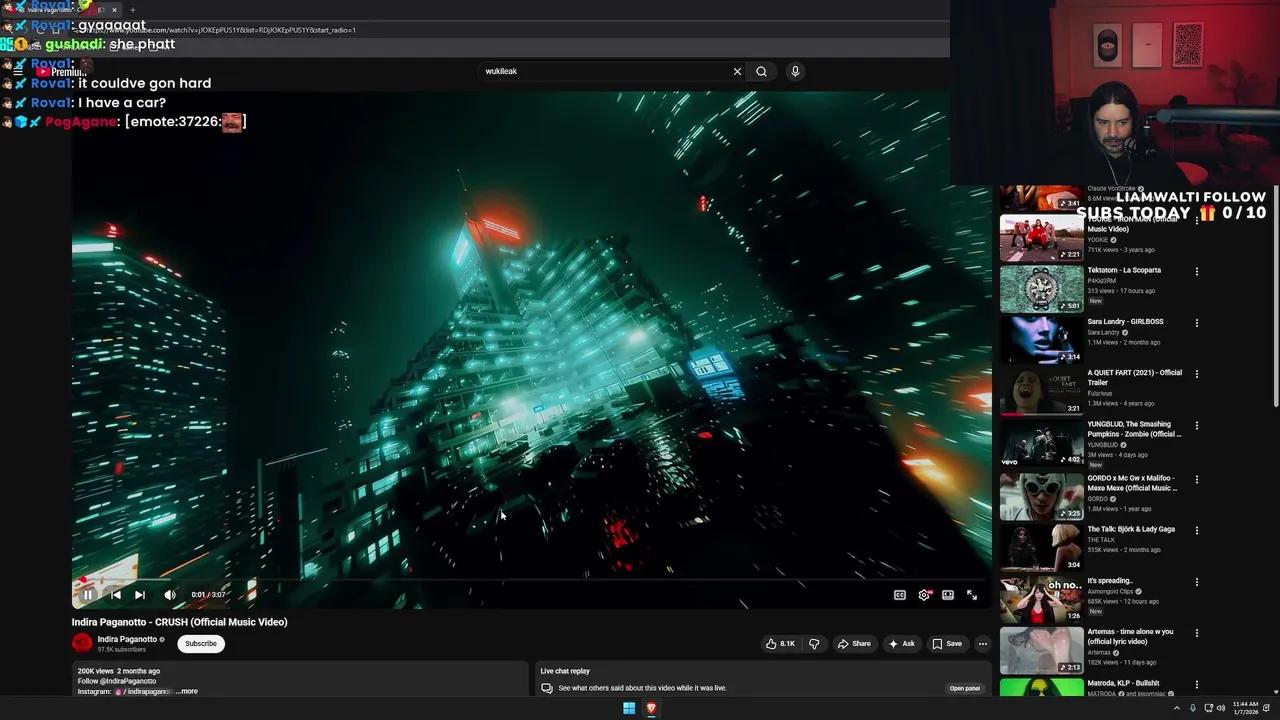Open Sara Landry - GIRLBOSS video title
This screenshot has width=1280, height=720.
[1125, 322]
